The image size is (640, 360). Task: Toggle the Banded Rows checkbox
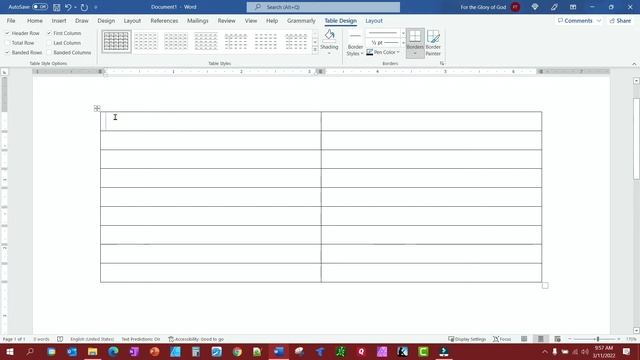click(x=7, y=53)
